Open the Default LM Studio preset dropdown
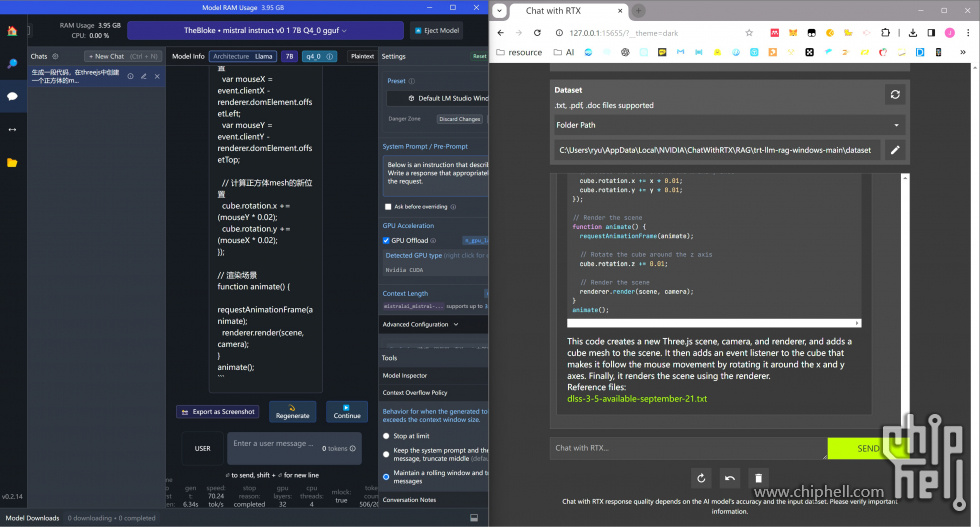 click(438, 98)
